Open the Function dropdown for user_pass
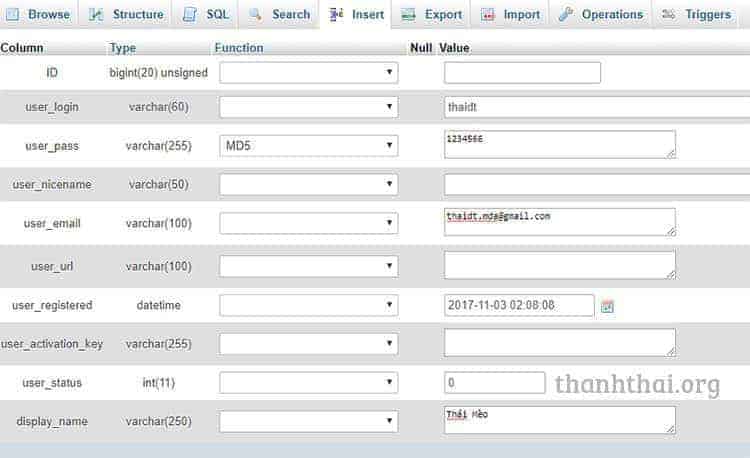The image size is (750, 458). coord(308,146)
